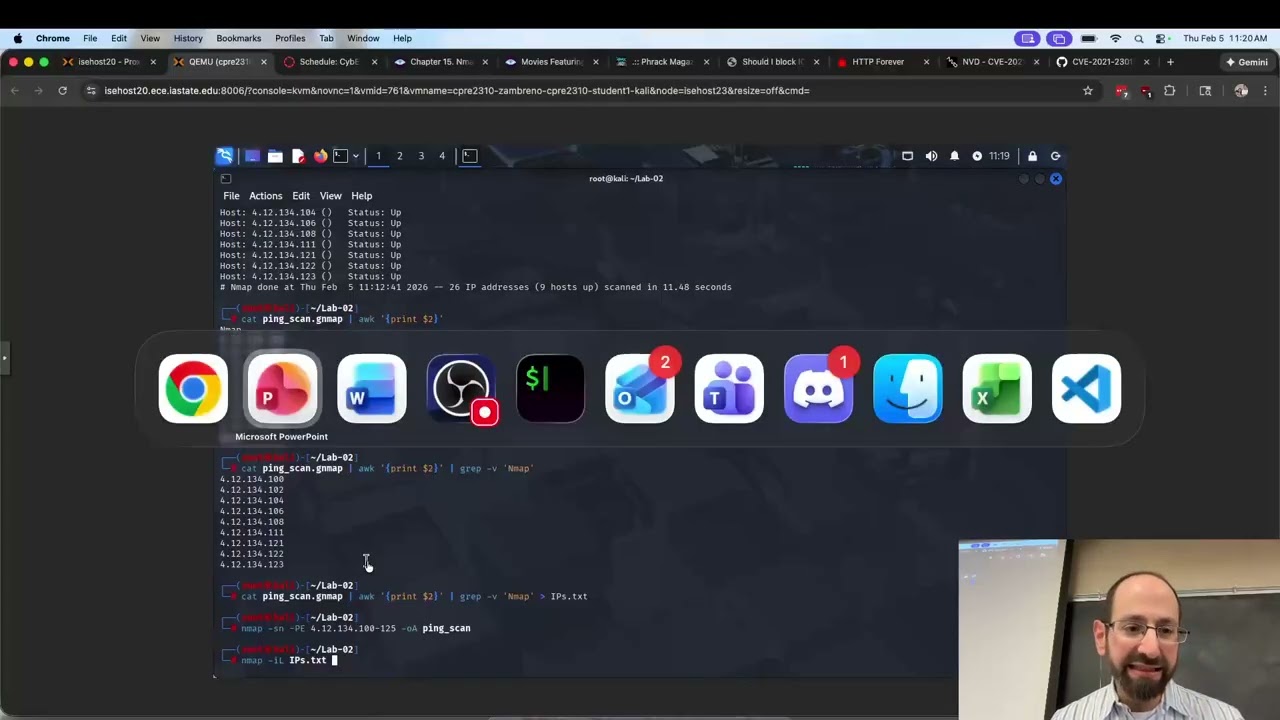
Task: Close the root@kali terminal window
Action: (x=1055, y=179)
